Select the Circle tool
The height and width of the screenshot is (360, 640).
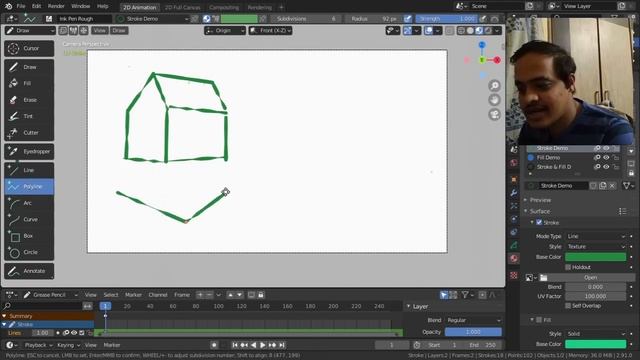click(29, 252)
